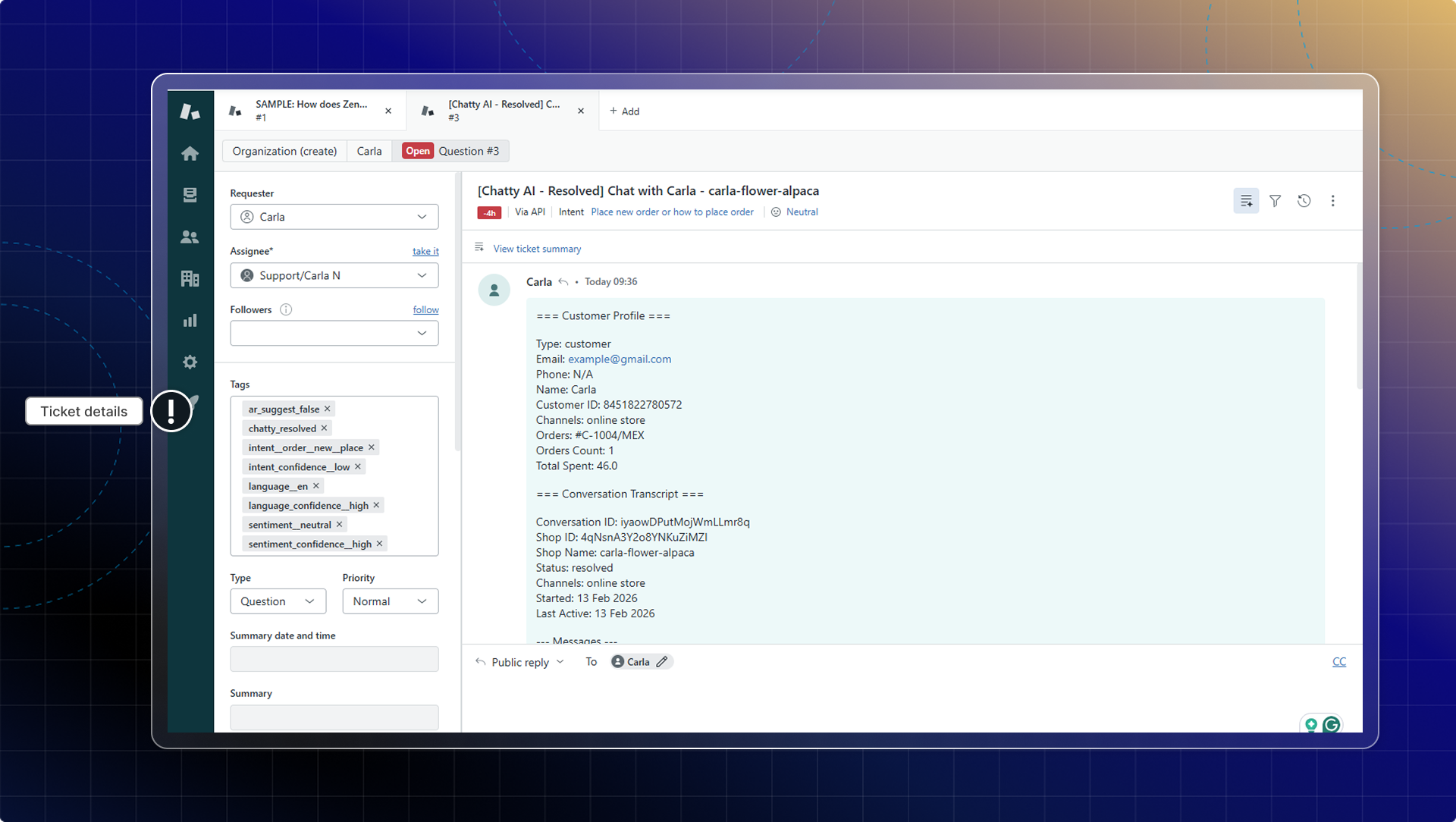Open Organizations building icon in sidebar
The width and height of the screenshot is (1456, 822).
click(x=190, y=278)
